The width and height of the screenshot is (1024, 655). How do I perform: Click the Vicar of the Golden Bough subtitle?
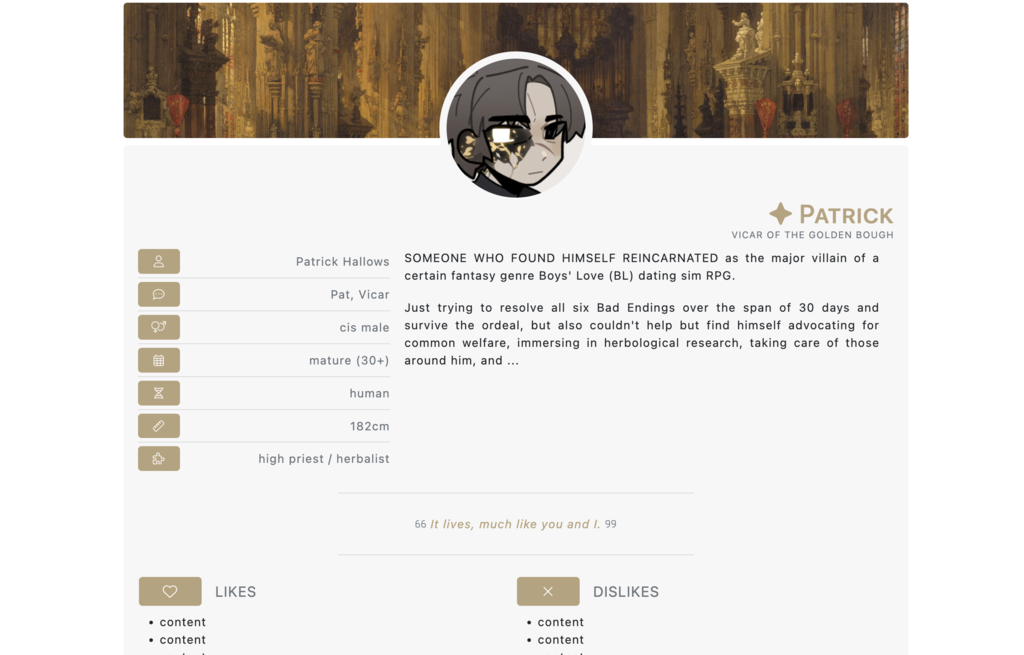812,235
